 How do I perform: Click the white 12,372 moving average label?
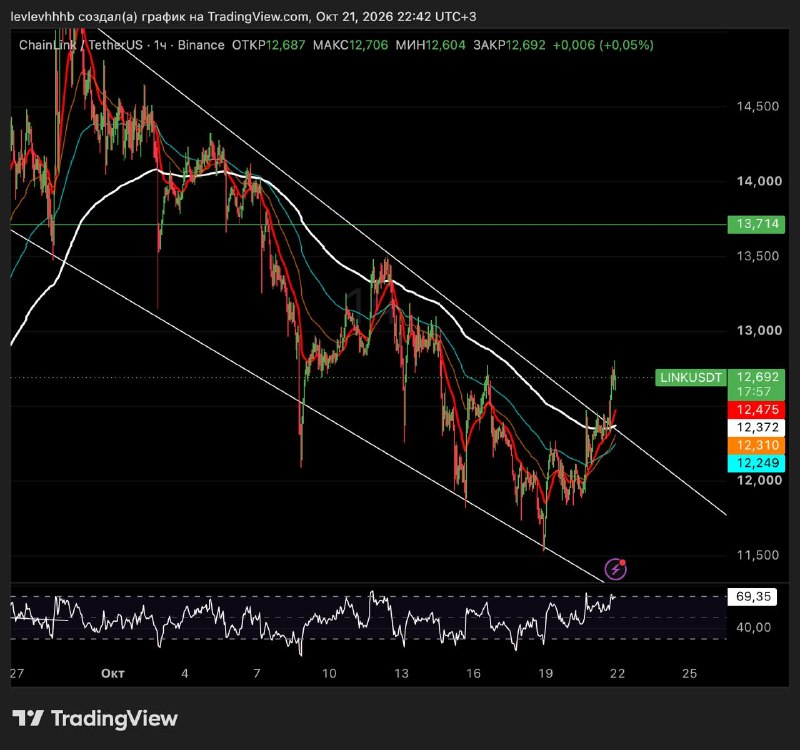(757, 428)
